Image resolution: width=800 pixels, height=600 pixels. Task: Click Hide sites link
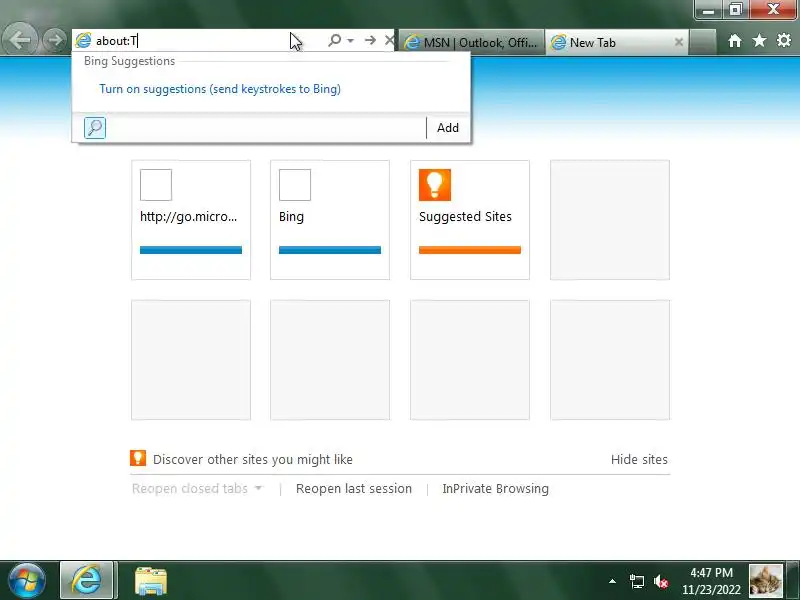[x=639, y=460]
